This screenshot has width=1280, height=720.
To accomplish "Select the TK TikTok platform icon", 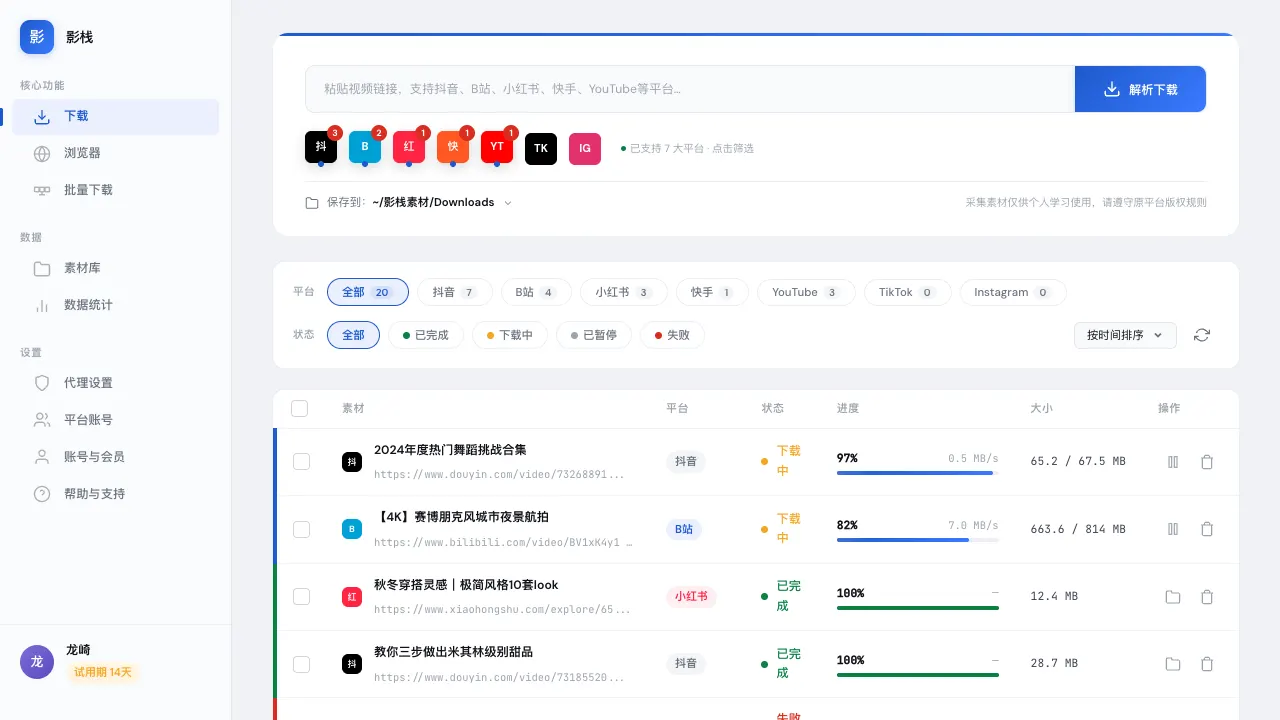I will click(x=541, y=148).
